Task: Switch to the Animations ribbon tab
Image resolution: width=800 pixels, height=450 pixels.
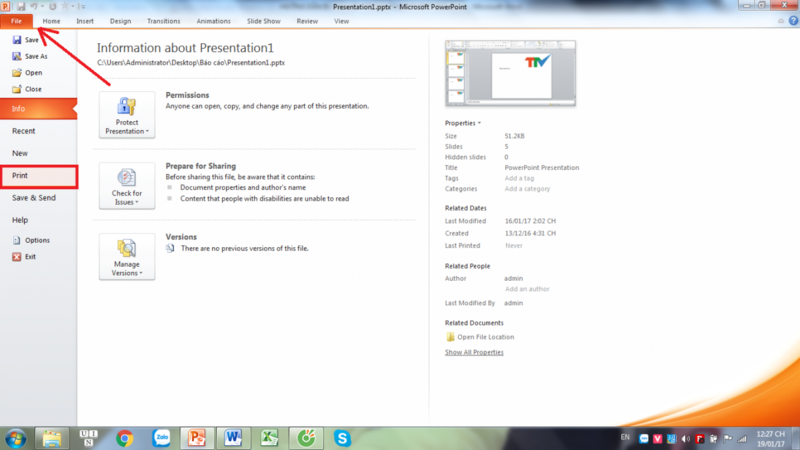Action: [x=213, y=21]
